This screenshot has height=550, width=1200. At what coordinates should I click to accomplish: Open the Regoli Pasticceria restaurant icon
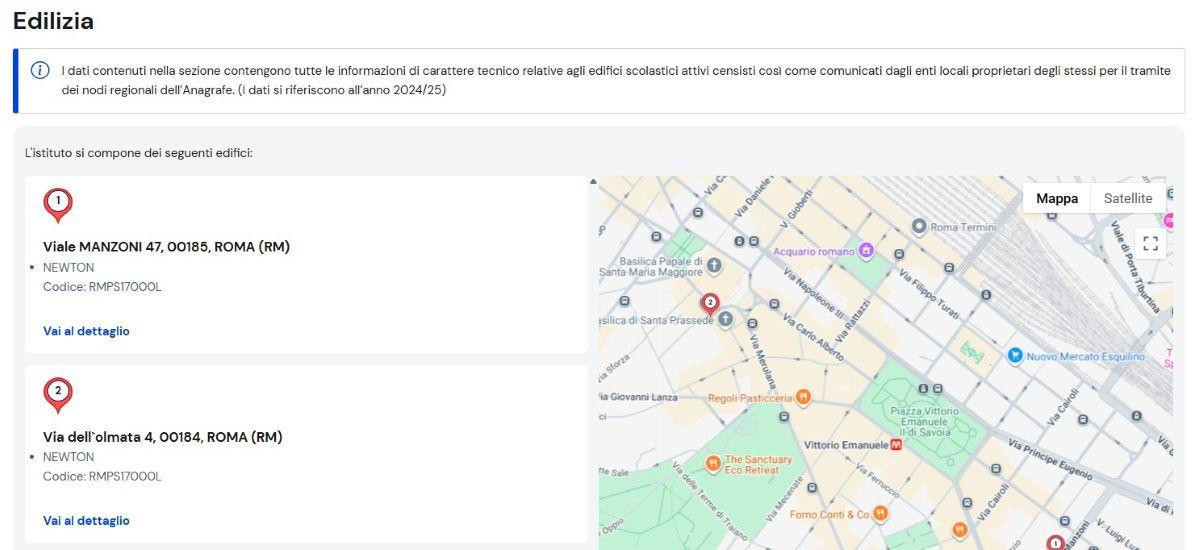802,398
